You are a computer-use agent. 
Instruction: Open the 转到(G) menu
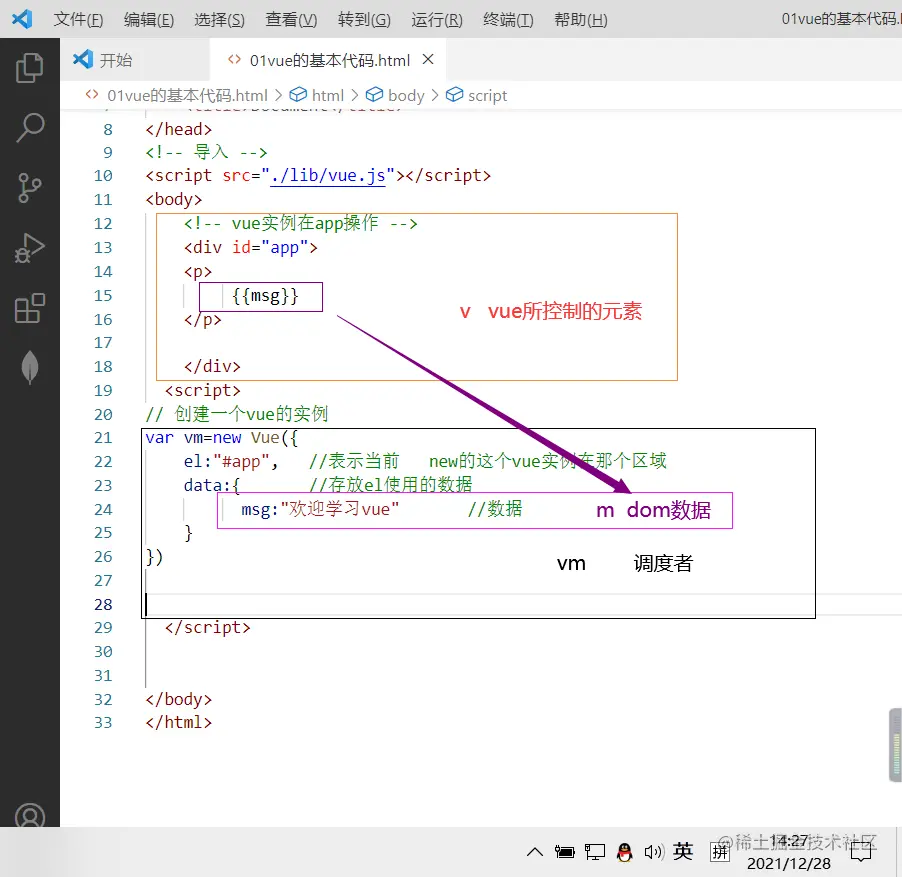[x=364, y=20]
